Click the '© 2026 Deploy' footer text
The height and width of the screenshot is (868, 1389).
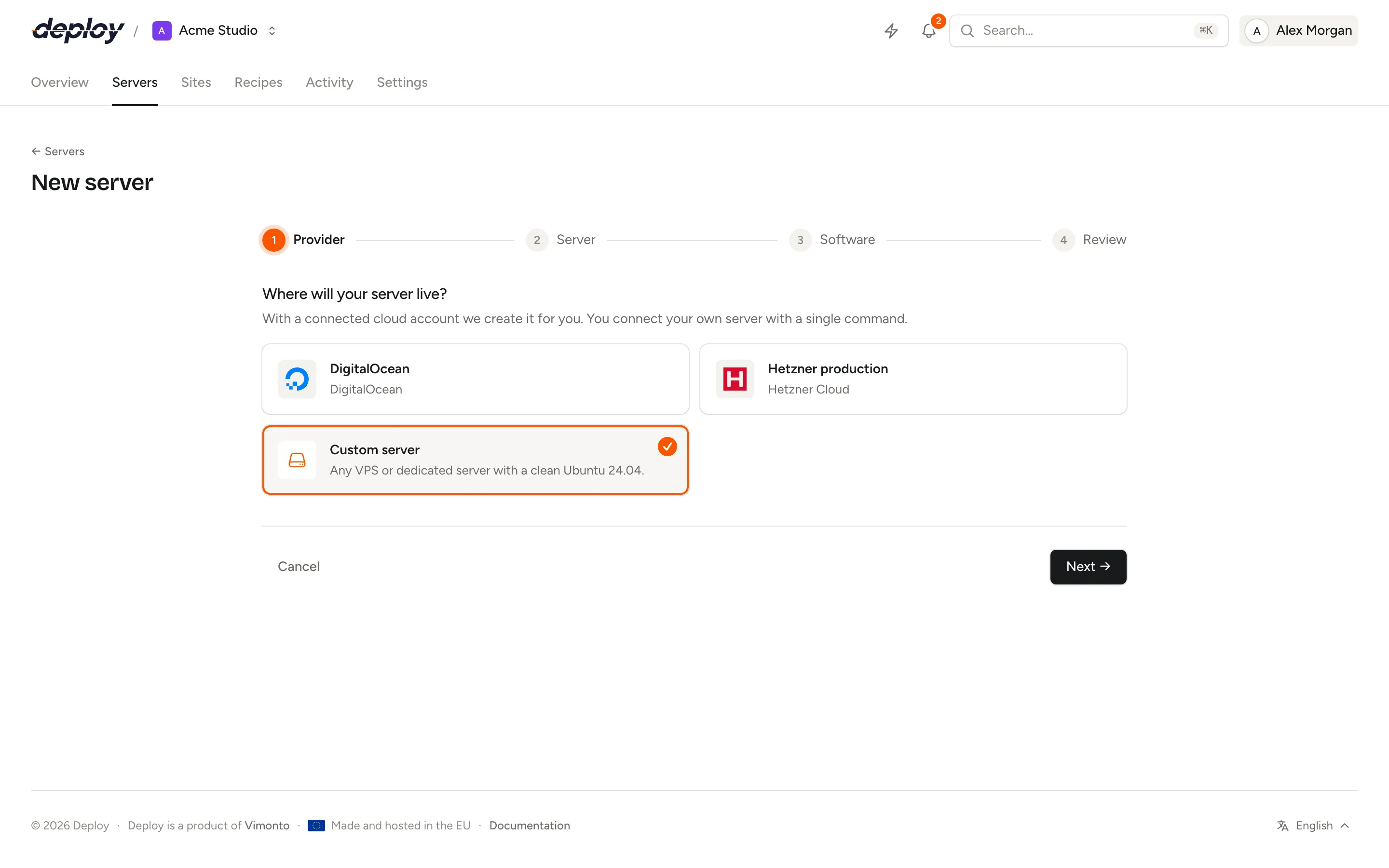click(x=70, y=826)
